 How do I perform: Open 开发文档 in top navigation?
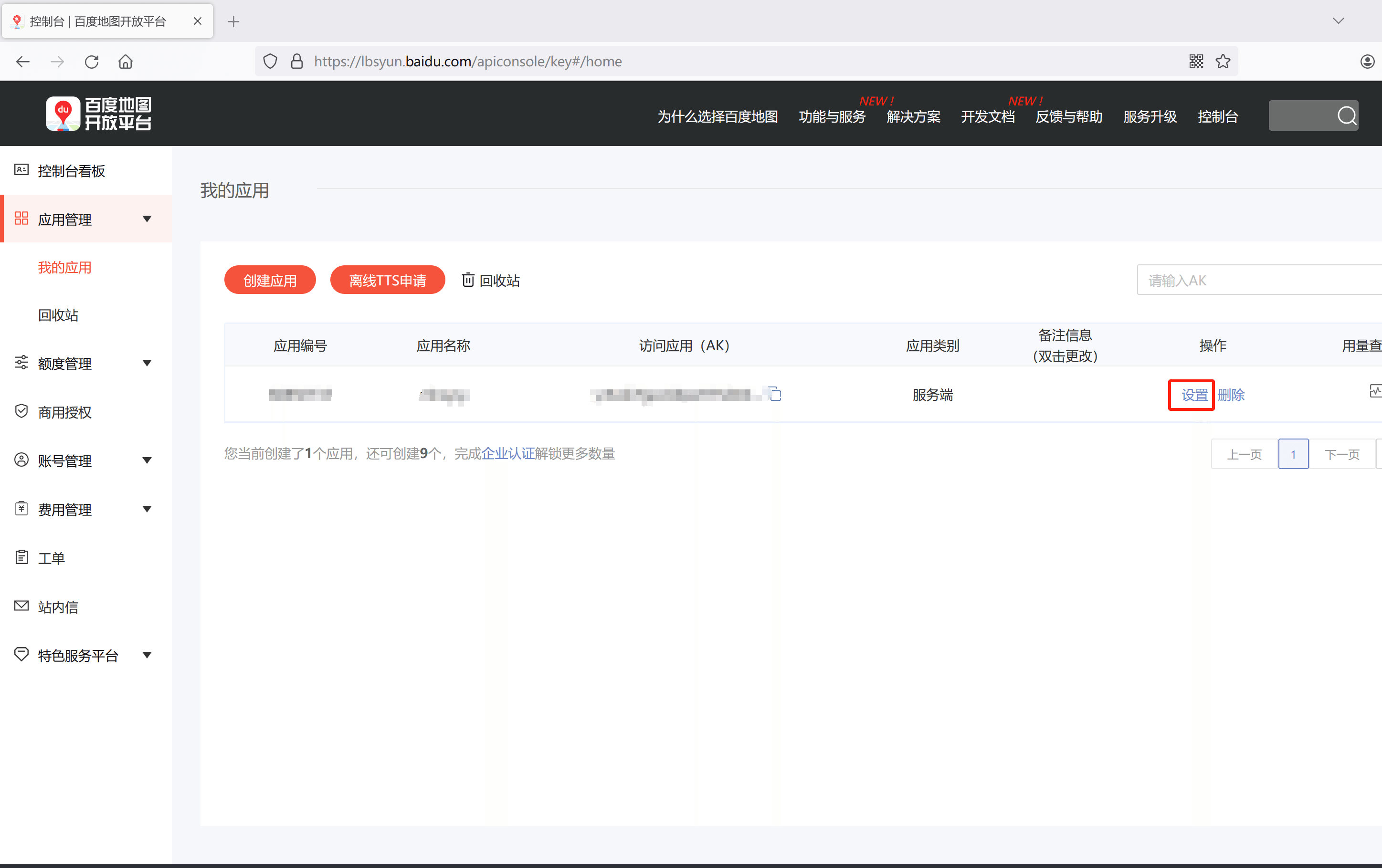[x=988, y=117]
